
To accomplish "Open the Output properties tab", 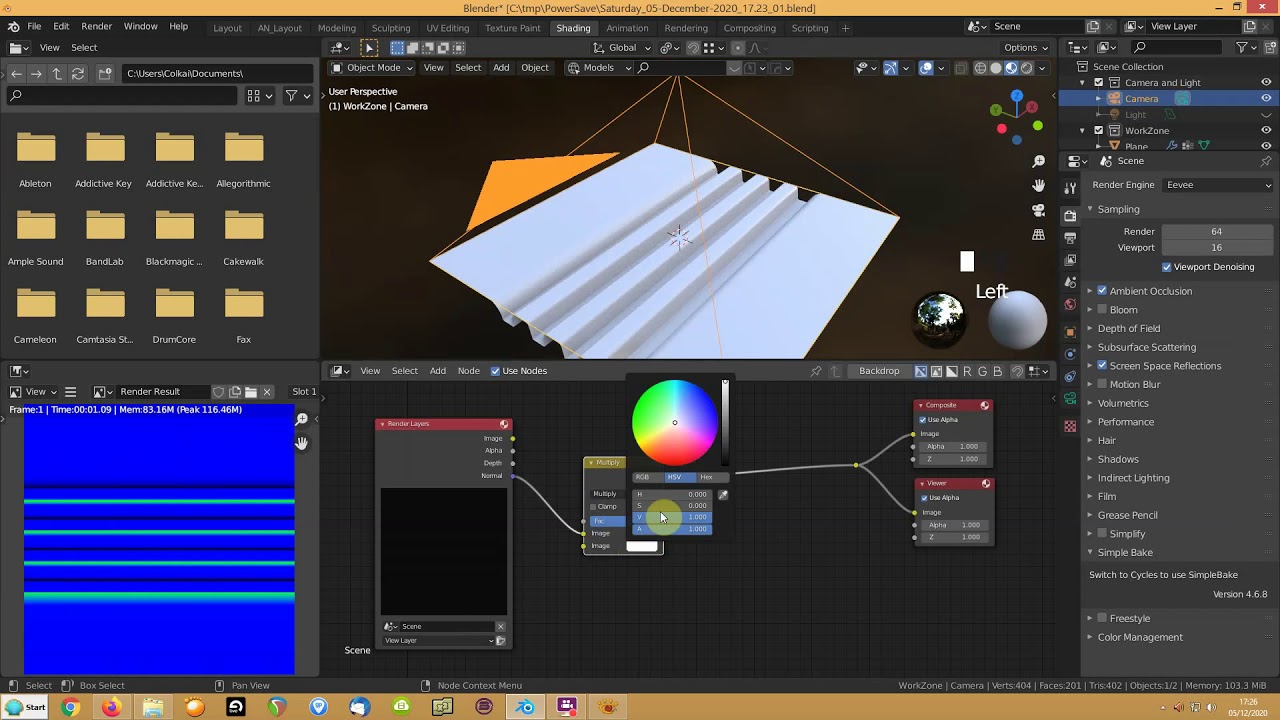I will [1070, 238].
